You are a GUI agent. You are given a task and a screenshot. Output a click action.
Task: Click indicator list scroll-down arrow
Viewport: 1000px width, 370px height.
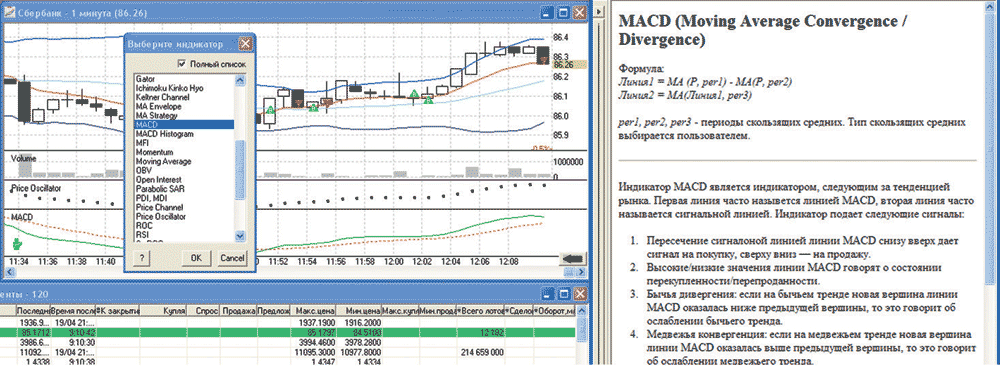click(240, 235)
